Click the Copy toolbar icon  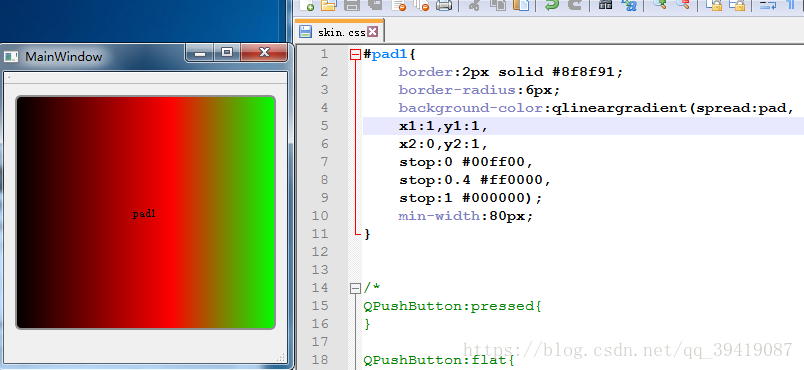(x=497, y=5)
